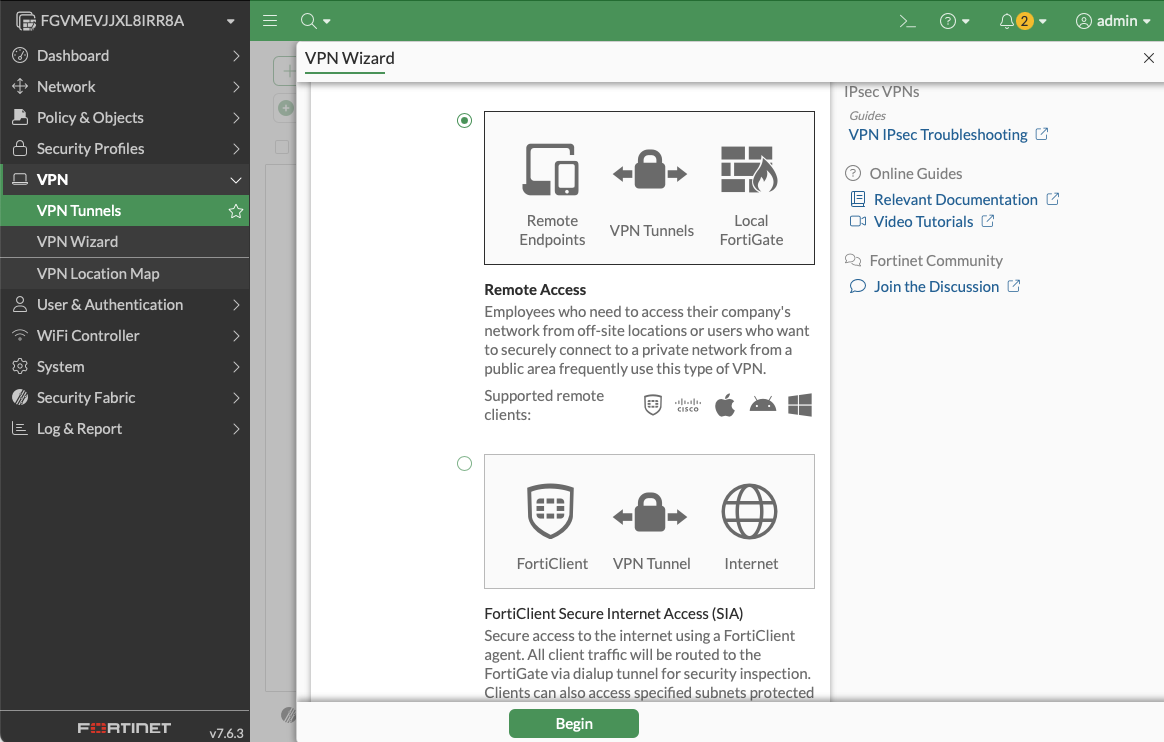
Task: Click the Network arrows icon
Action: point(20,87)
